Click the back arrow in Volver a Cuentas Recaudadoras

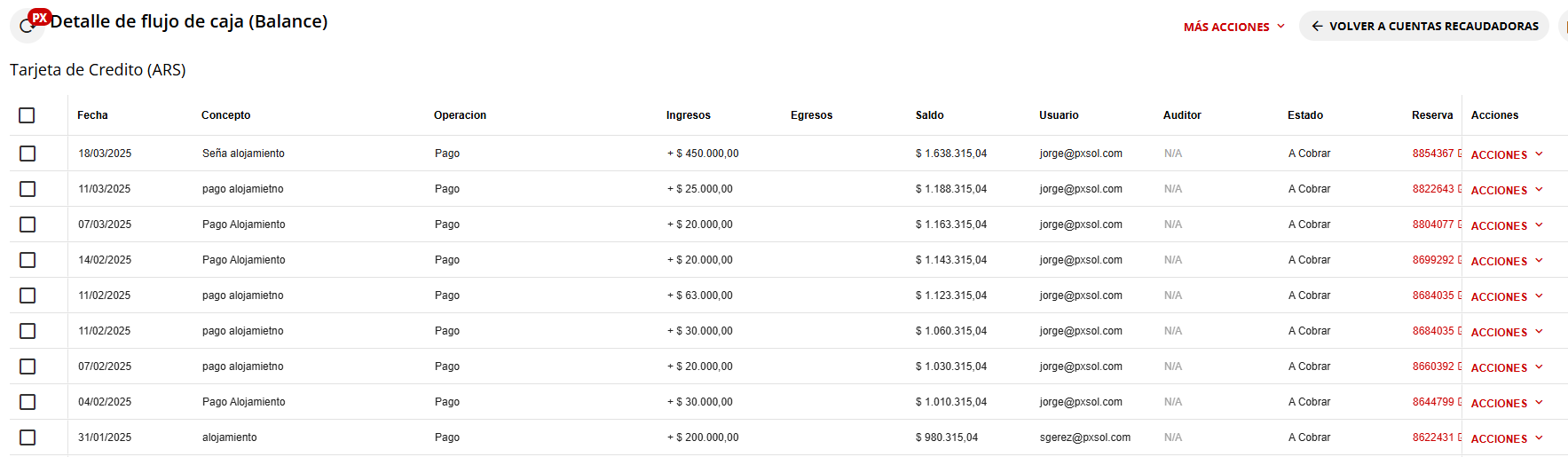click(1317, 27)
